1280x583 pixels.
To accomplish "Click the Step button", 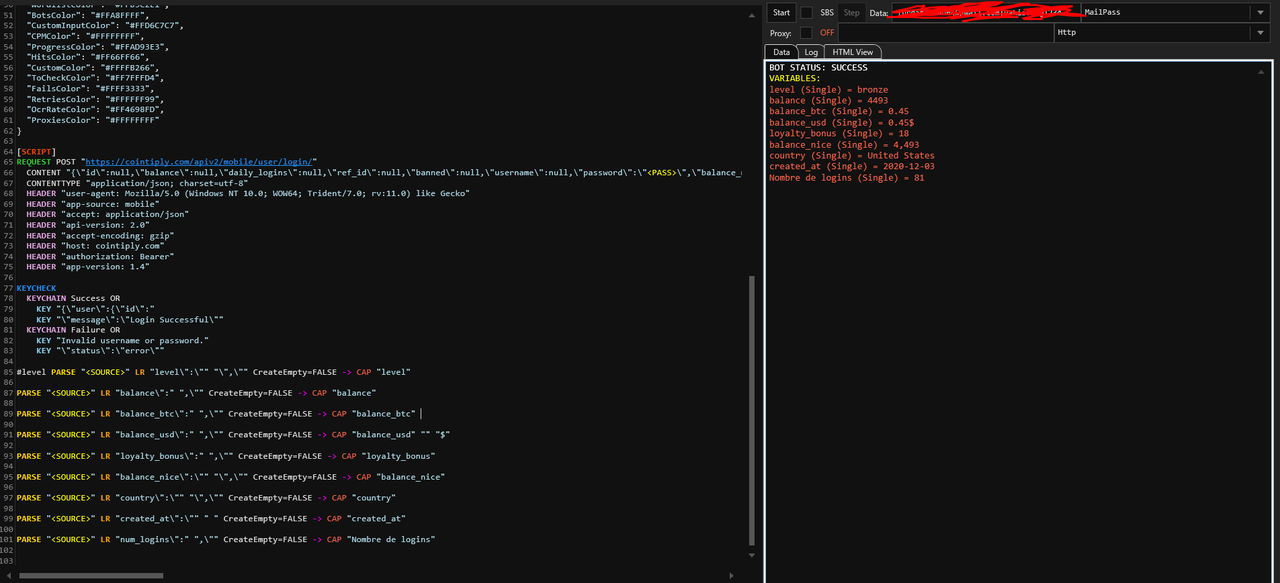I will pos(852,13).
